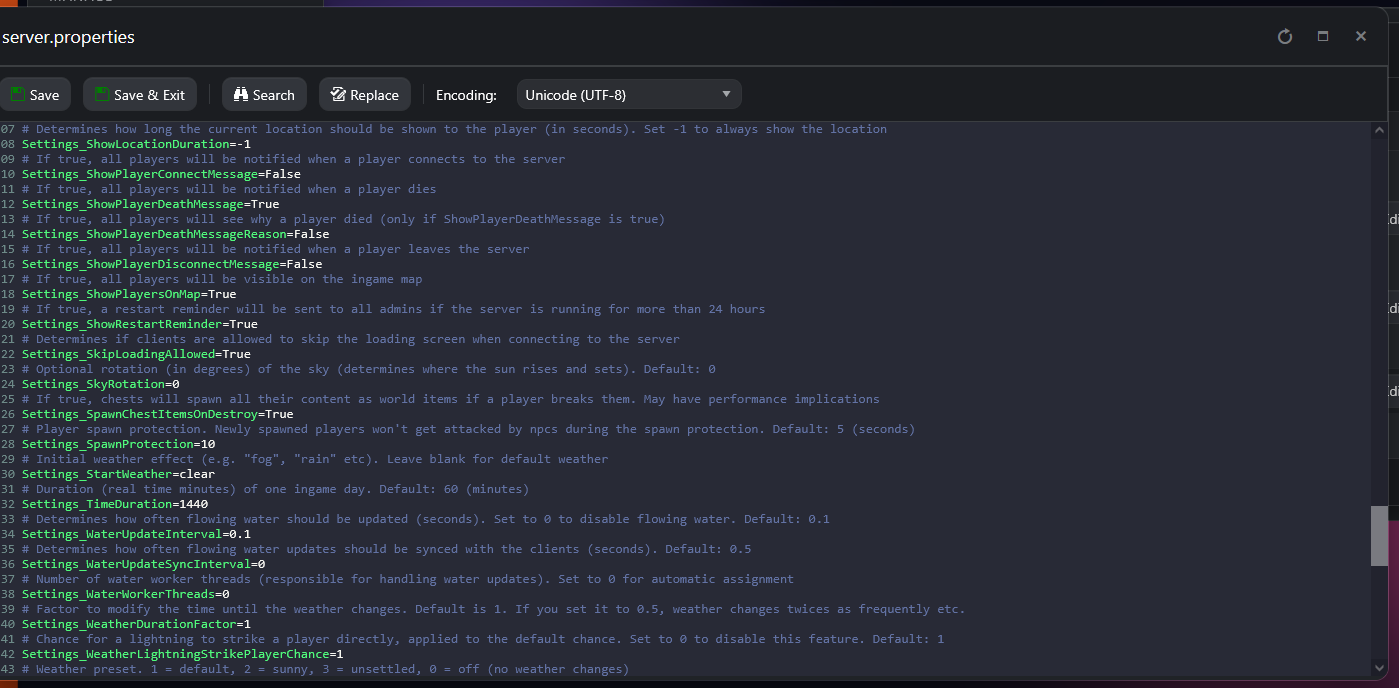The height and width of the screenshot is (688, 1399).
Task: Click the Settings_ShowPlayersOnMap=True line
Action: point(129,294)
